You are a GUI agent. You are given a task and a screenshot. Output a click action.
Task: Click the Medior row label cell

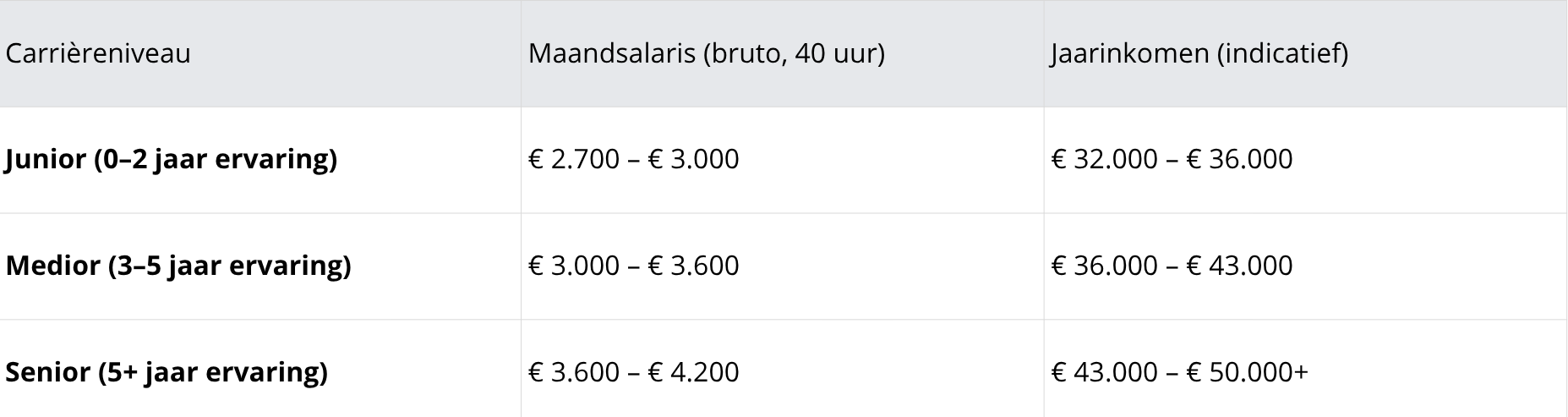tap(178, 266)
